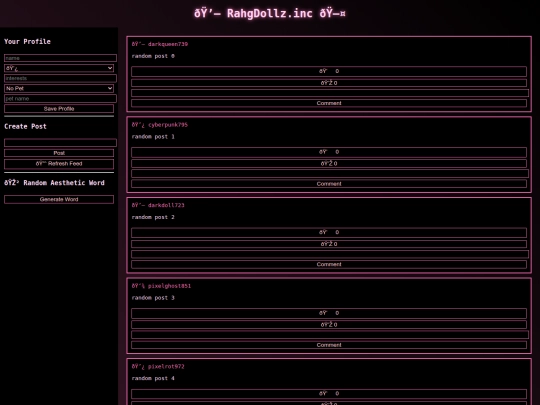Click Comment button on pixelghost851 post
The width and height of the screenshot is (540, 405).
tap(329, 345)
